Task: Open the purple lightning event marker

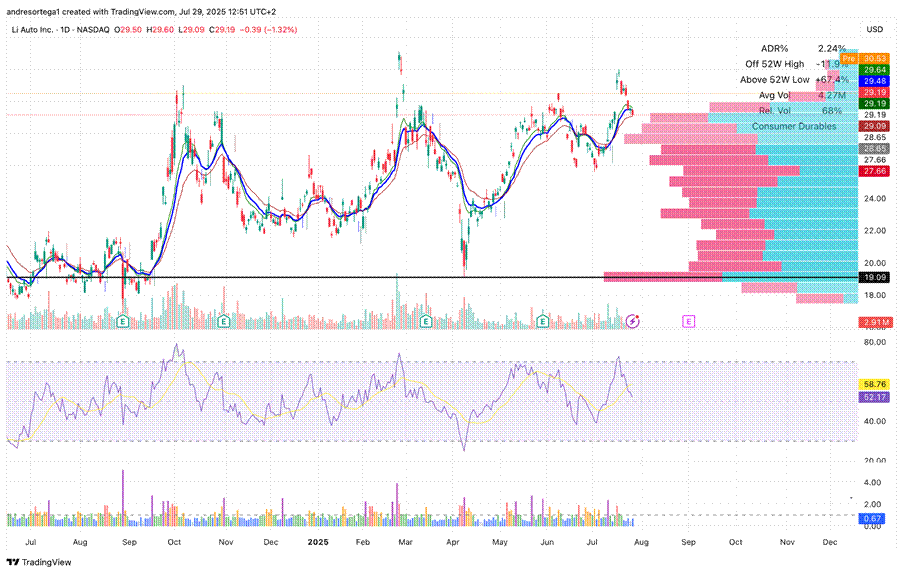Action: [x=632, y=321]
